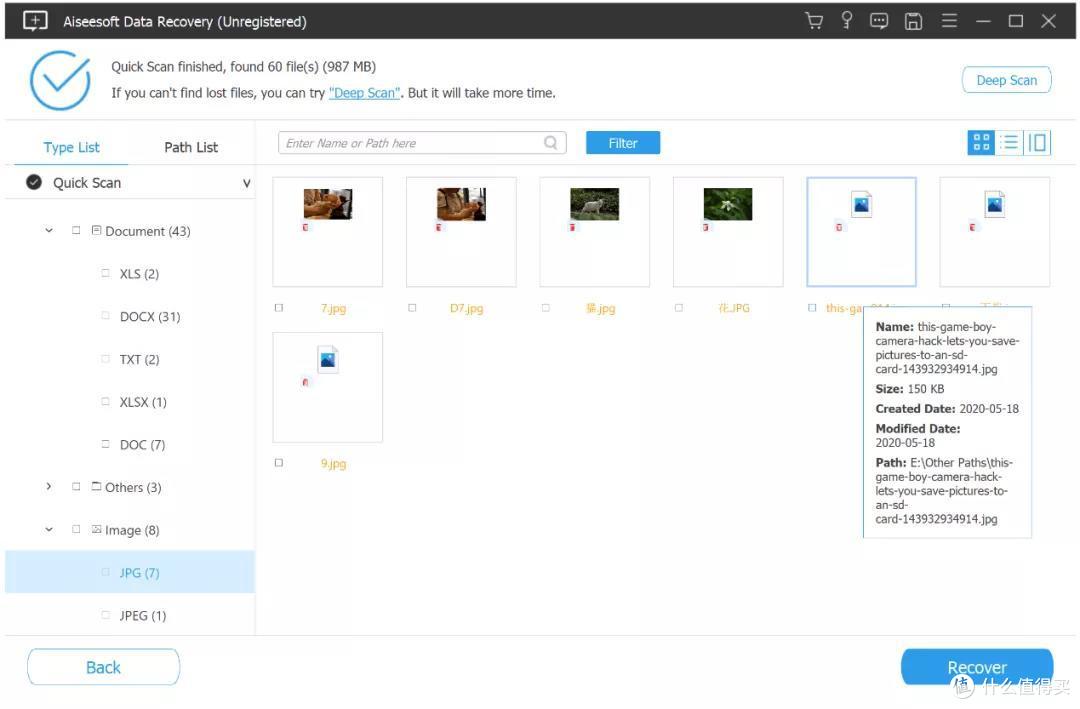Click image placeholder icon of 9.jpg

pyautogui.click(x=328, y=360)
